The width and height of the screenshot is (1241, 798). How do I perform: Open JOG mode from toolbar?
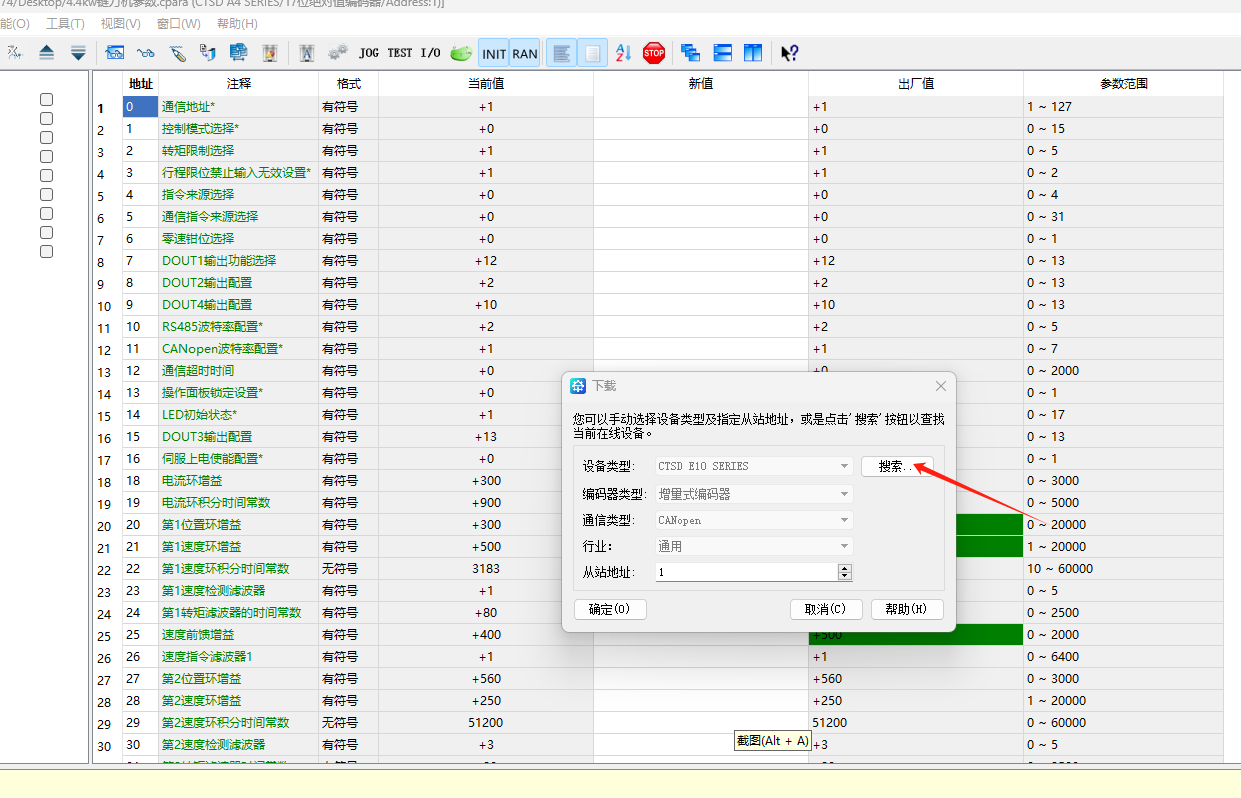coord(369,53)
